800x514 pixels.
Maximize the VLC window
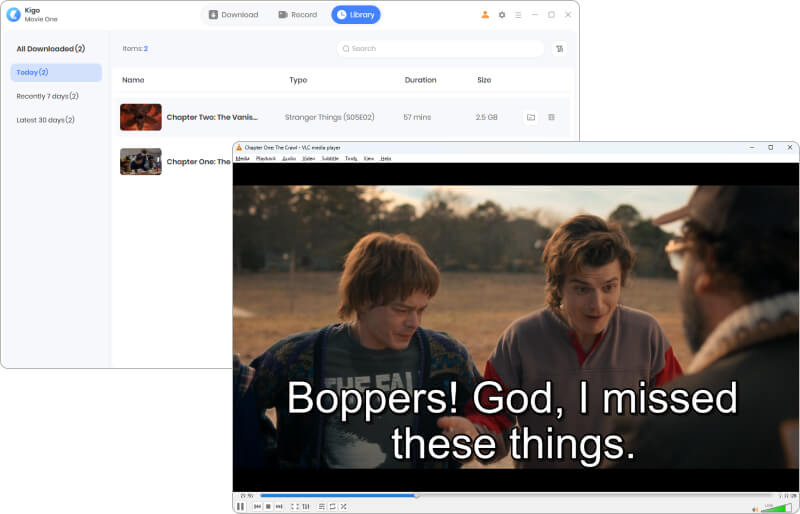(770, 148)
